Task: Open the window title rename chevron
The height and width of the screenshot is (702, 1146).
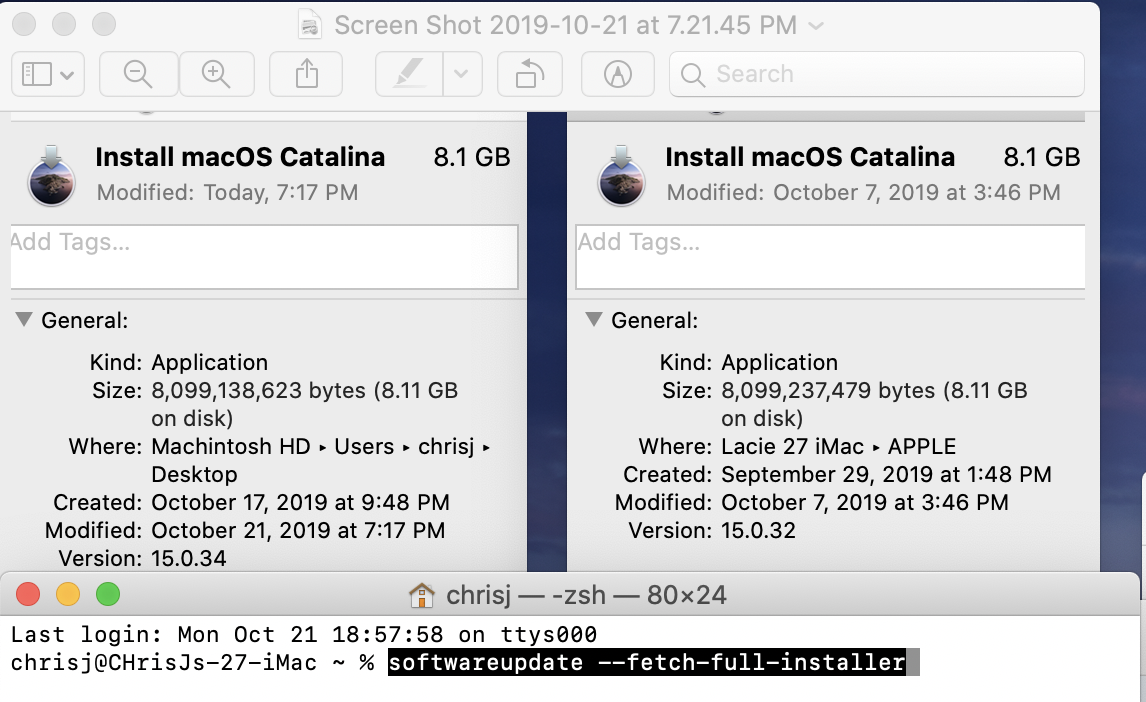Action: click(x=816, y=25)
